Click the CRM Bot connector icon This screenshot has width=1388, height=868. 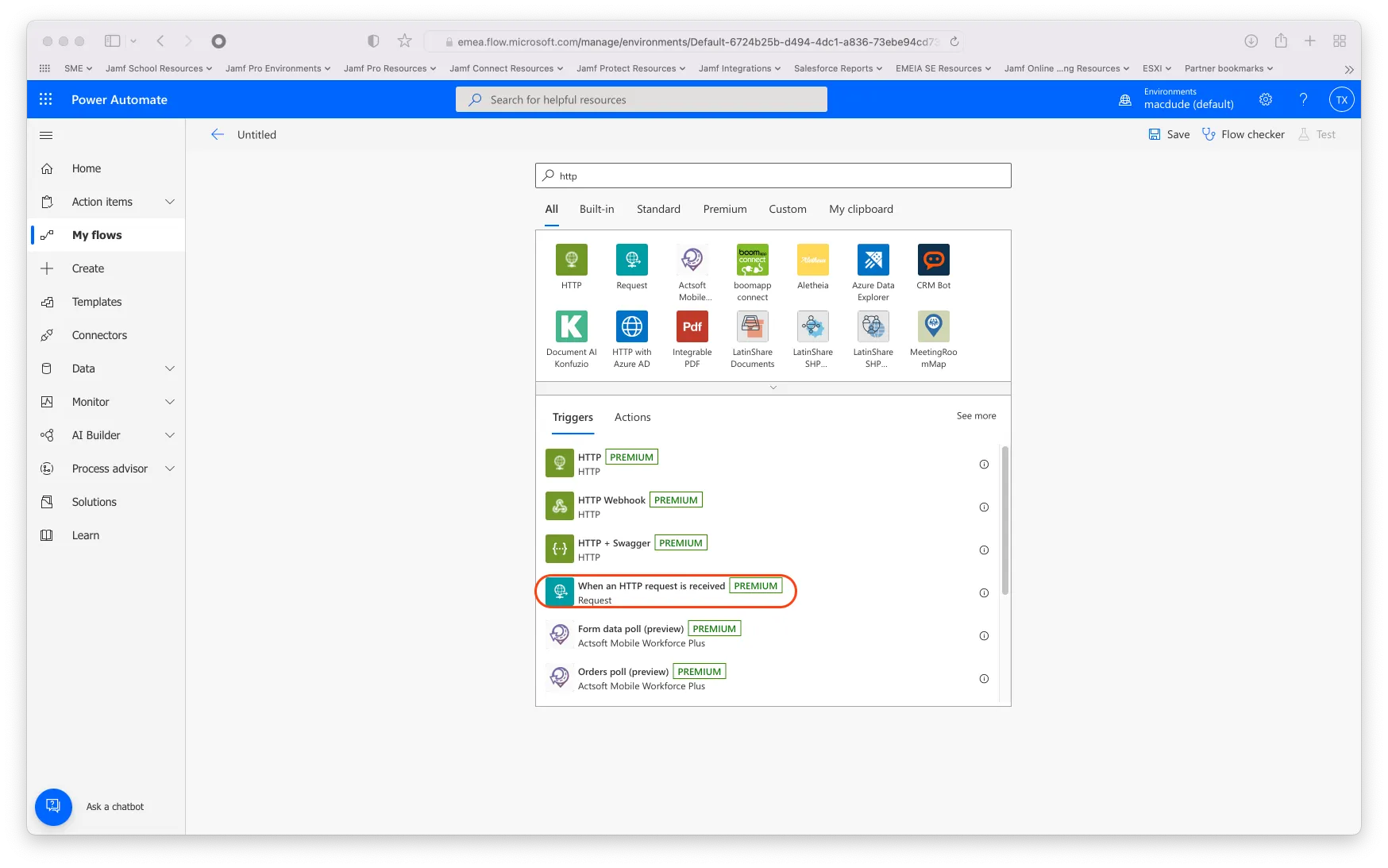[x=933, y=260]
